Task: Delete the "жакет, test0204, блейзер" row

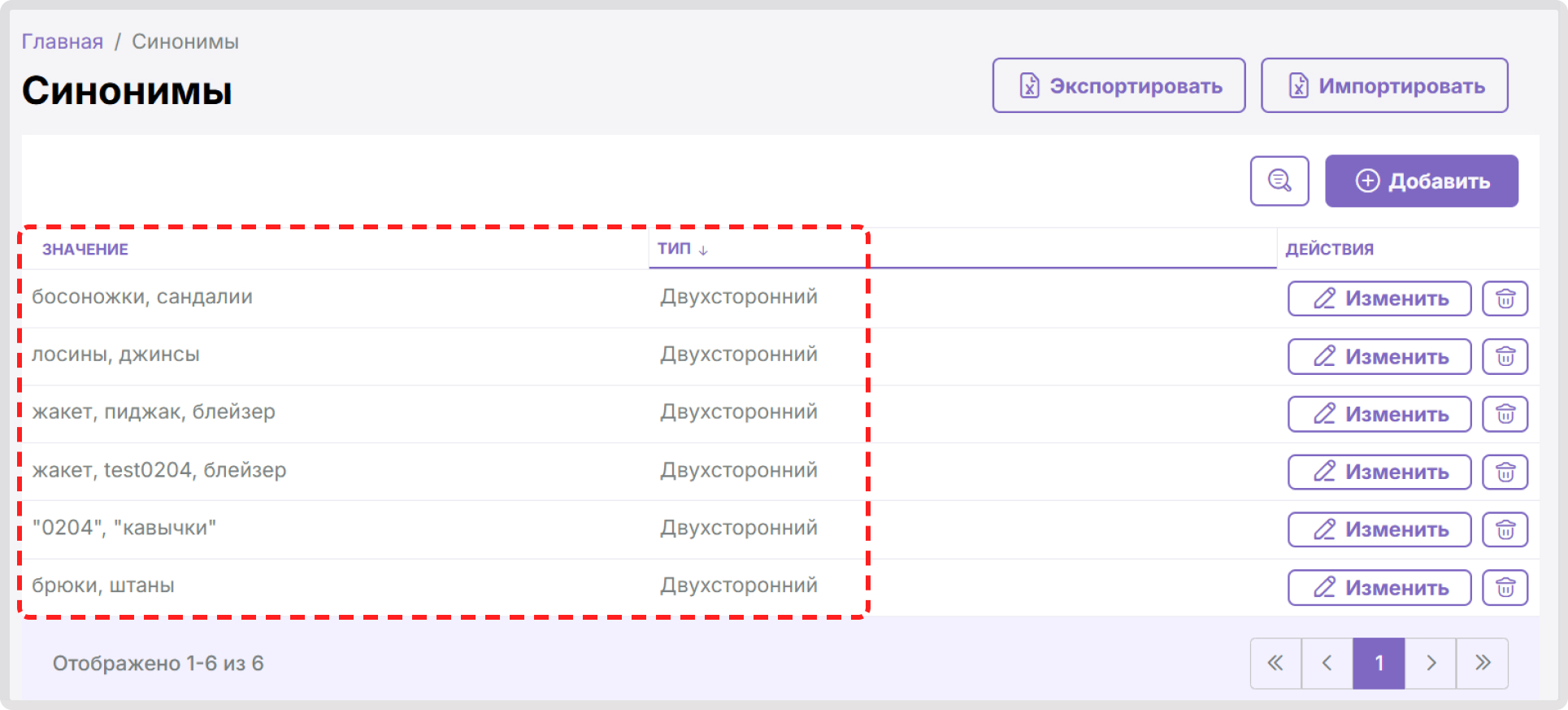Action: click(x=1505, y=472)
